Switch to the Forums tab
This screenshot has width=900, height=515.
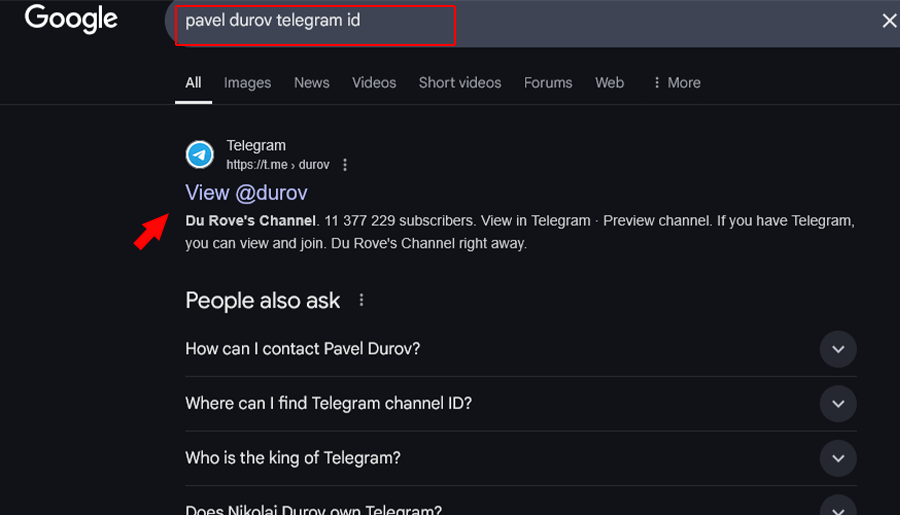pos(548,83)
